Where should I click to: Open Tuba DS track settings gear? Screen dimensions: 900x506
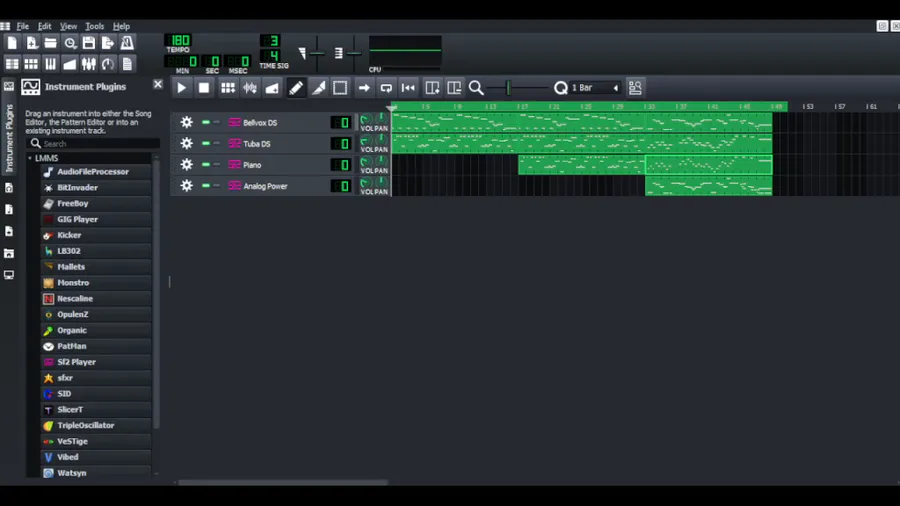click(187, 143)
